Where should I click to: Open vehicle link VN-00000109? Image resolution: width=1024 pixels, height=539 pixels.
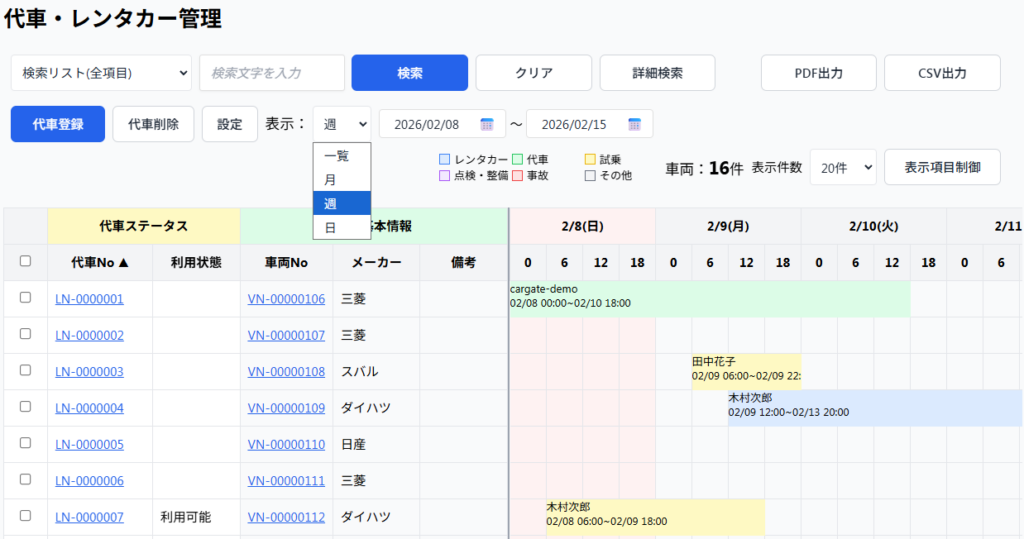click(x=286, y=408)
